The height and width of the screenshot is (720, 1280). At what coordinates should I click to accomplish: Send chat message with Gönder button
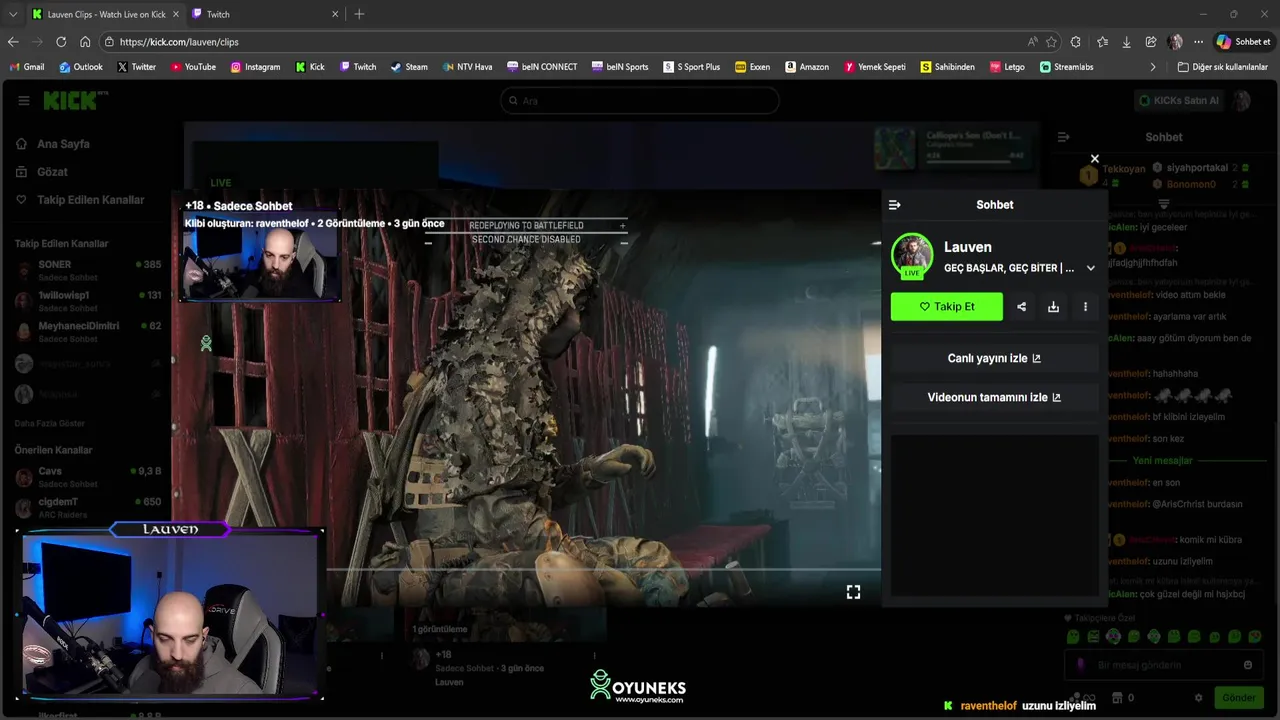(1238, 698)
